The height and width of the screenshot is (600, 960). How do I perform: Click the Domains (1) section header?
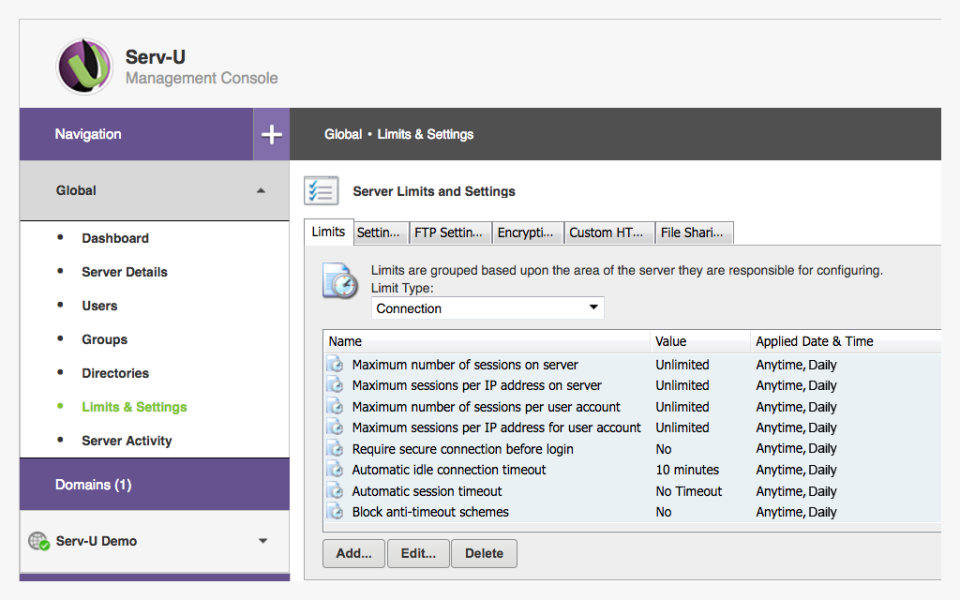[93, 484]
